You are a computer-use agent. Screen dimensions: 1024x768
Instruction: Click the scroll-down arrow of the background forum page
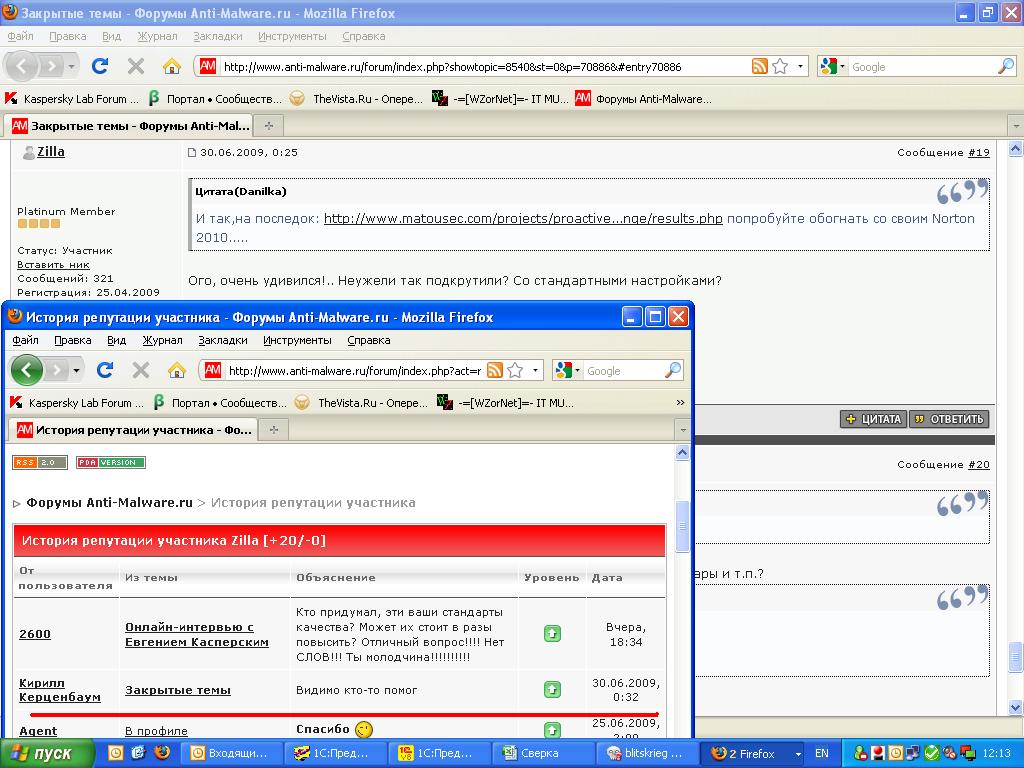[1016, 707]
